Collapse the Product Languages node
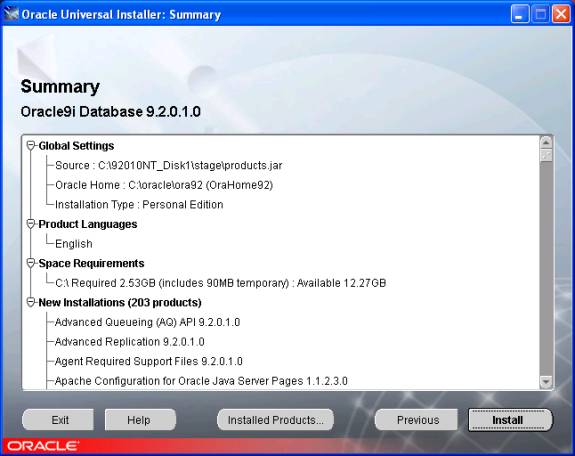Screen dimensions: 575x456 pyautogui.click(x=31, y=224)
